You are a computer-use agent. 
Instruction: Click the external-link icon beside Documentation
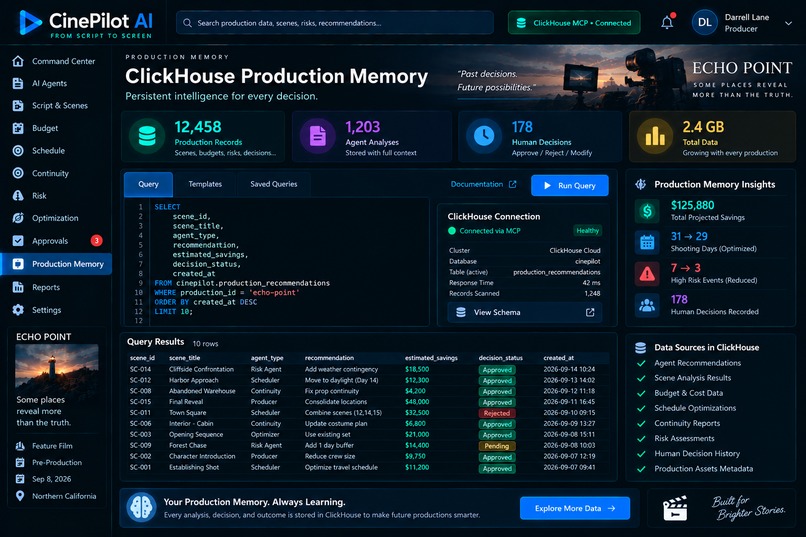coord(512,184)
